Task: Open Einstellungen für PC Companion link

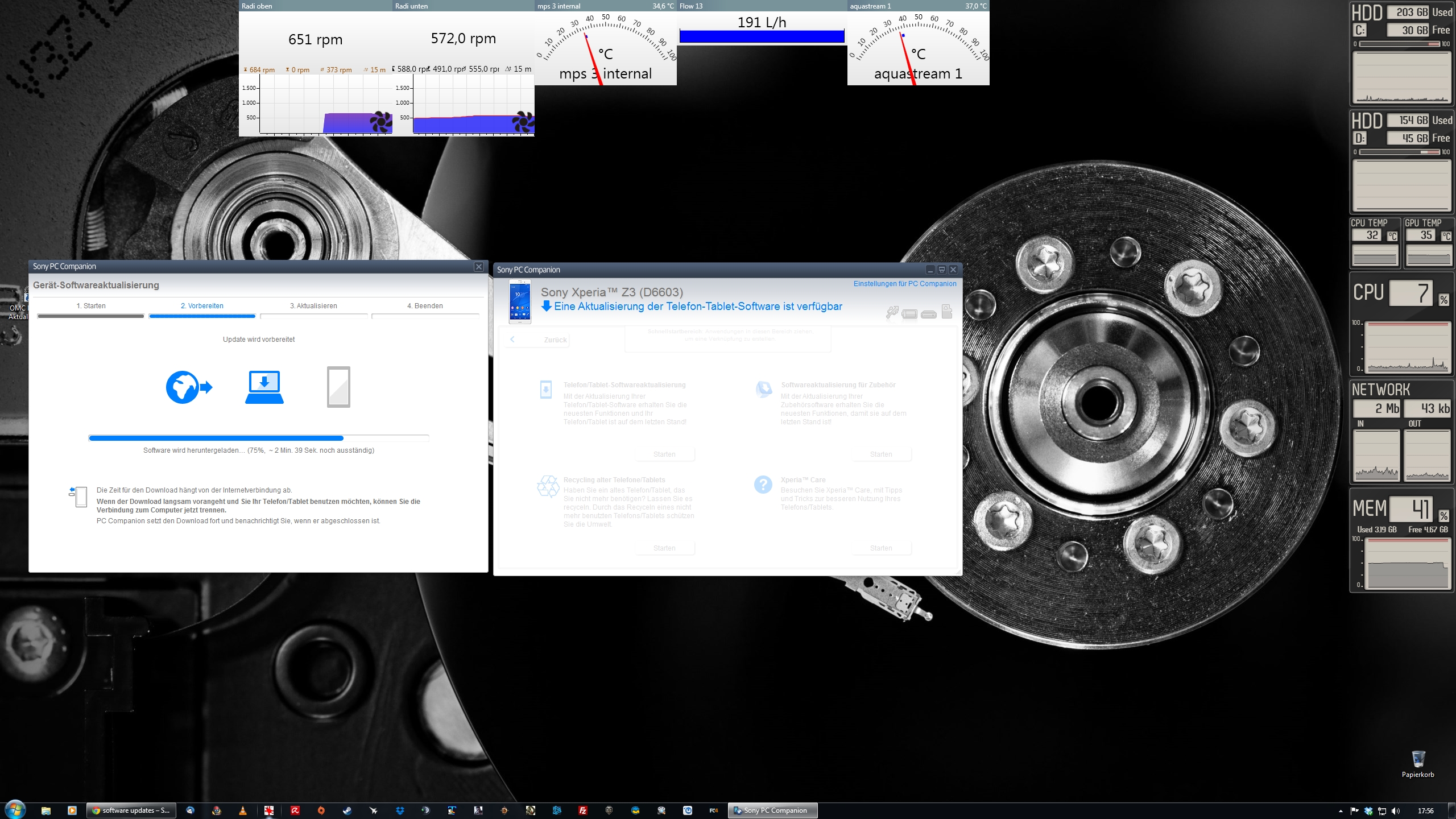Action: 905,283
